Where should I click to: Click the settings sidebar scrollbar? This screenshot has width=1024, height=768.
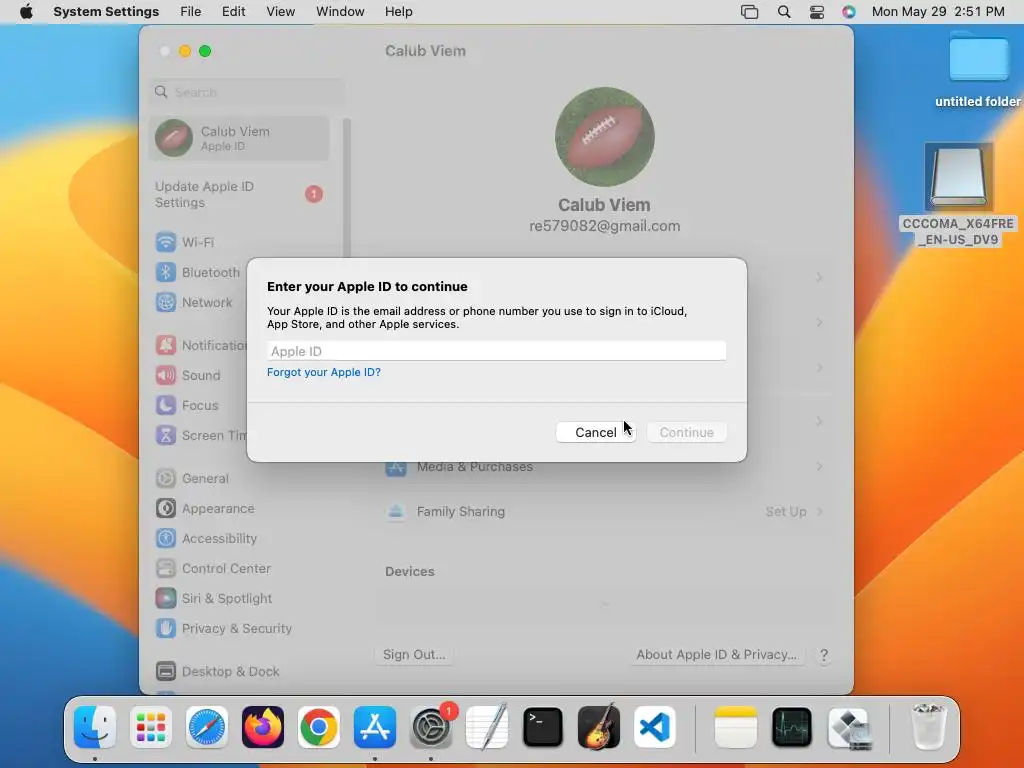(x=347, y=189)
